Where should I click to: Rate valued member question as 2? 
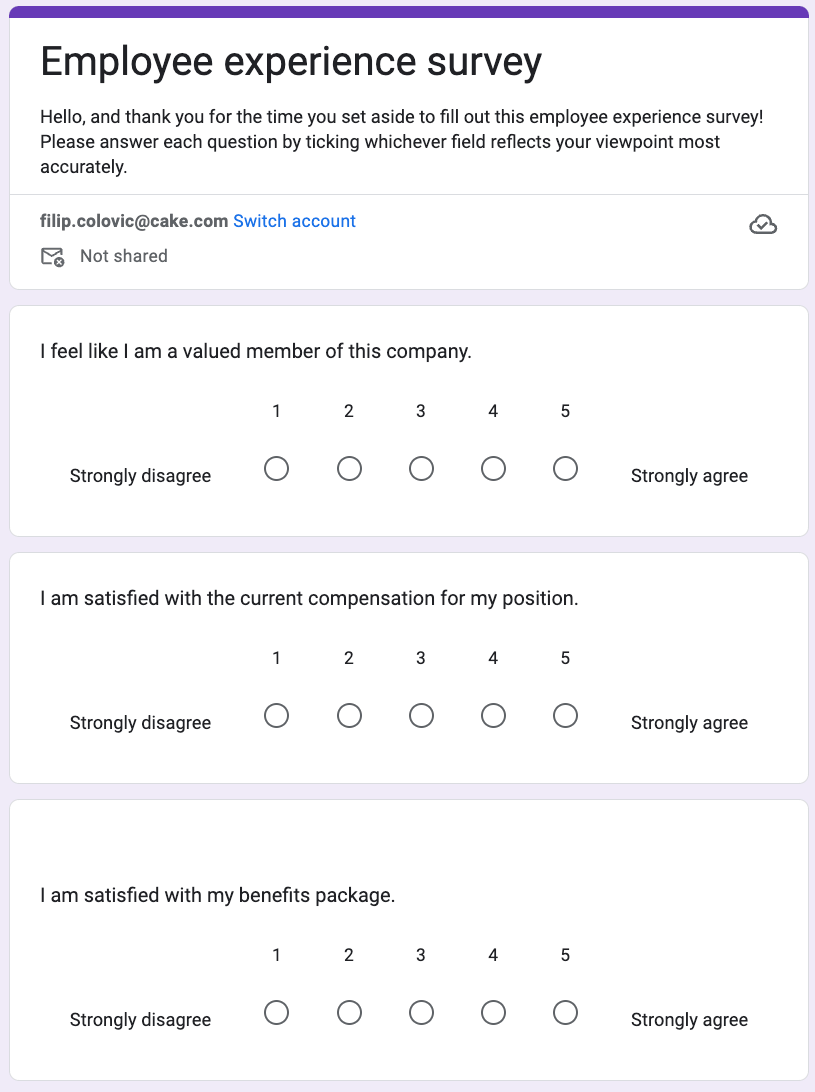click(349, 468)
